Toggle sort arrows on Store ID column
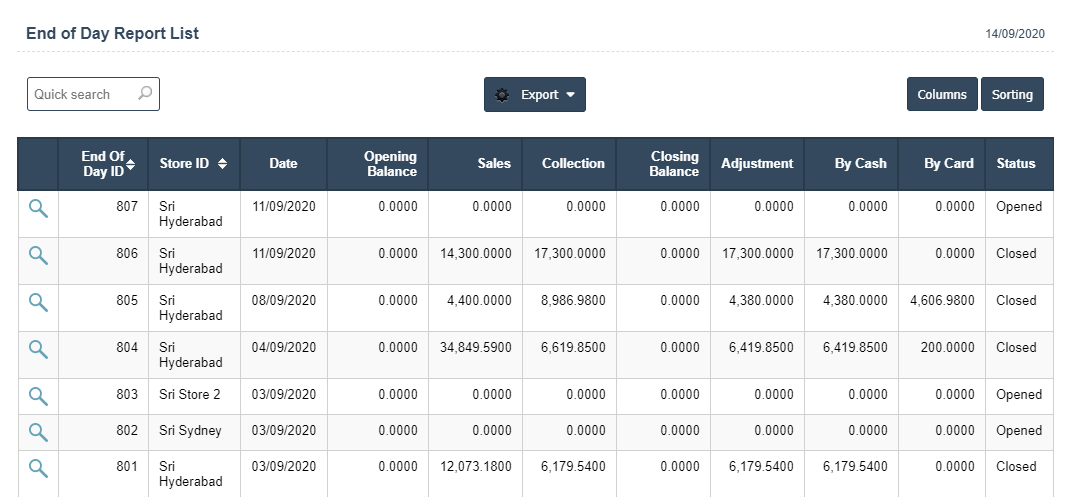This screenshot has height=497, width=1075. pyautogui.click(x=222, y=164)
